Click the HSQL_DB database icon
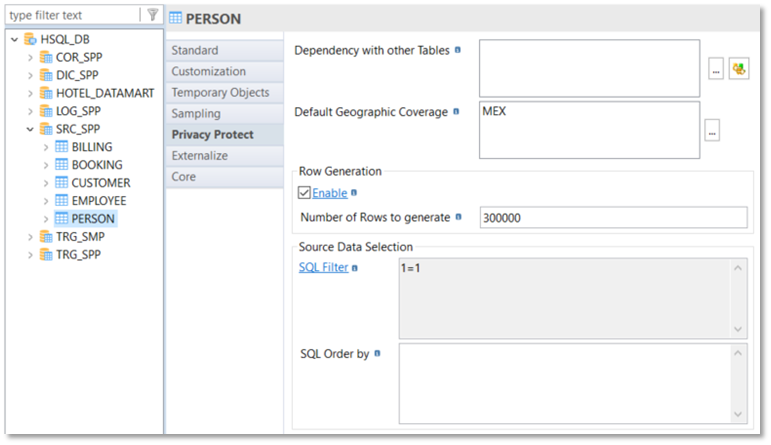771x445 pixels. point(30,39)
